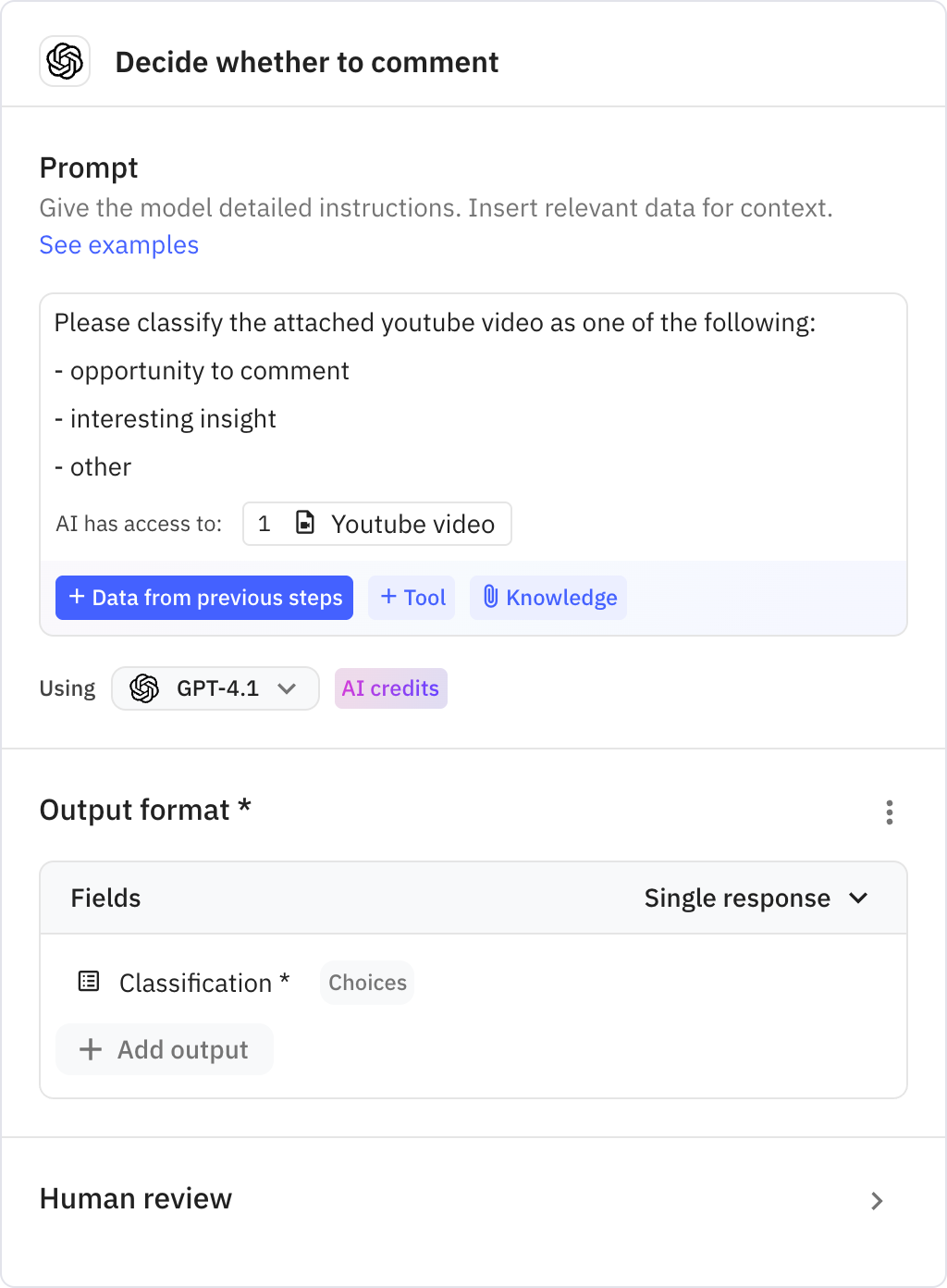This screenshot has height=1288, width=947.
Task: Click the Add output button
Action: 164,1049
